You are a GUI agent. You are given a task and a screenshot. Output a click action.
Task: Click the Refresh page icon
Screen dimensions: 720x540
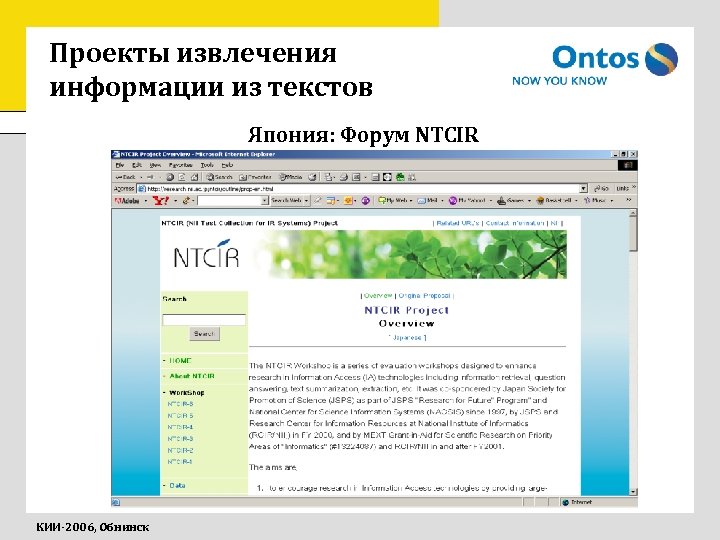point(182,177)
